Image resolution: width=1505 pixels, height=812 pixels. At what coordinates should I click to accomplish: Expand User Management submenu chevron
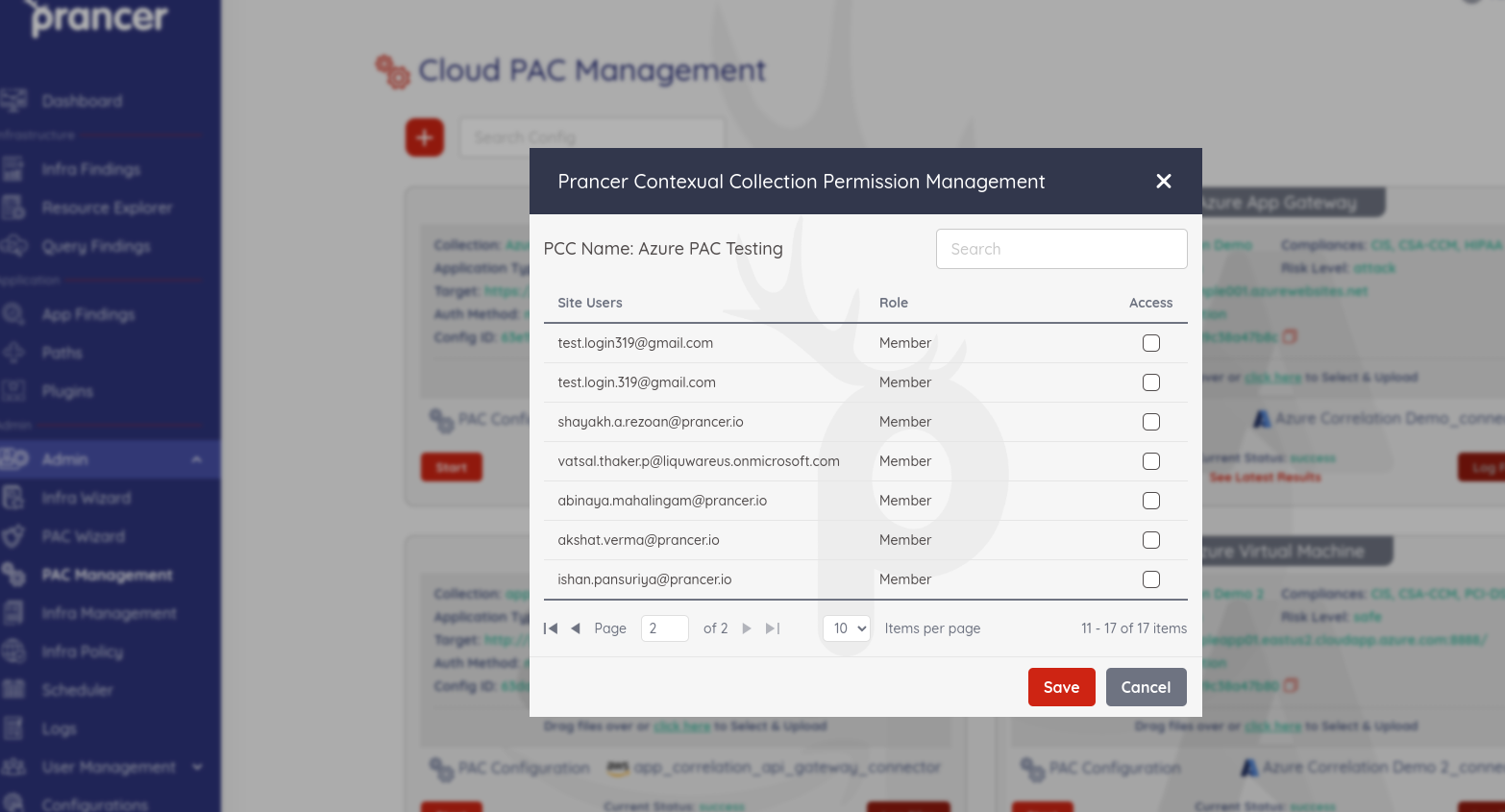[x=197, y=767]
